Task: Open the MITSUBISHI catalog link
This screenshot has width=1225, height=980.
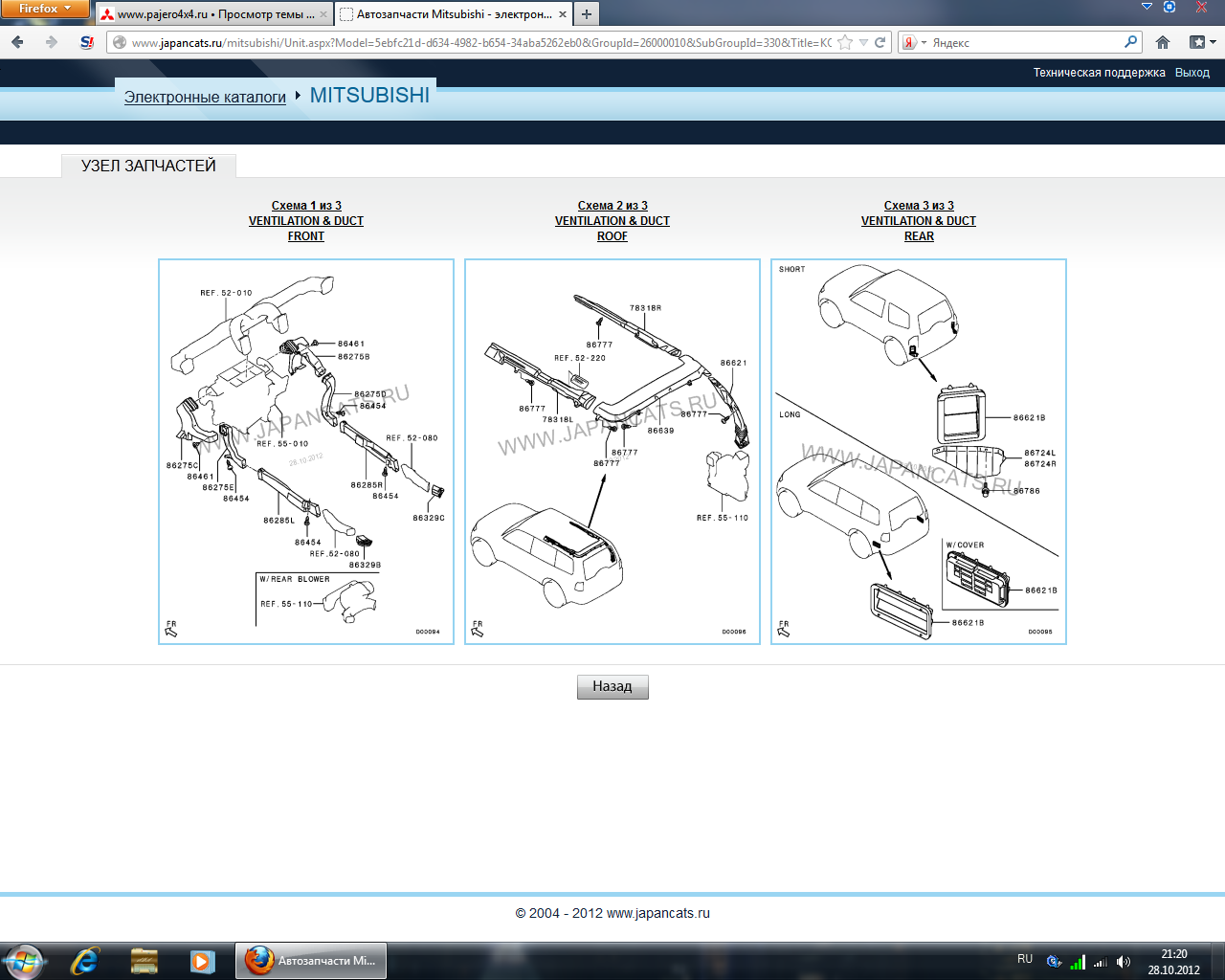Action: [x=369, y=96]
